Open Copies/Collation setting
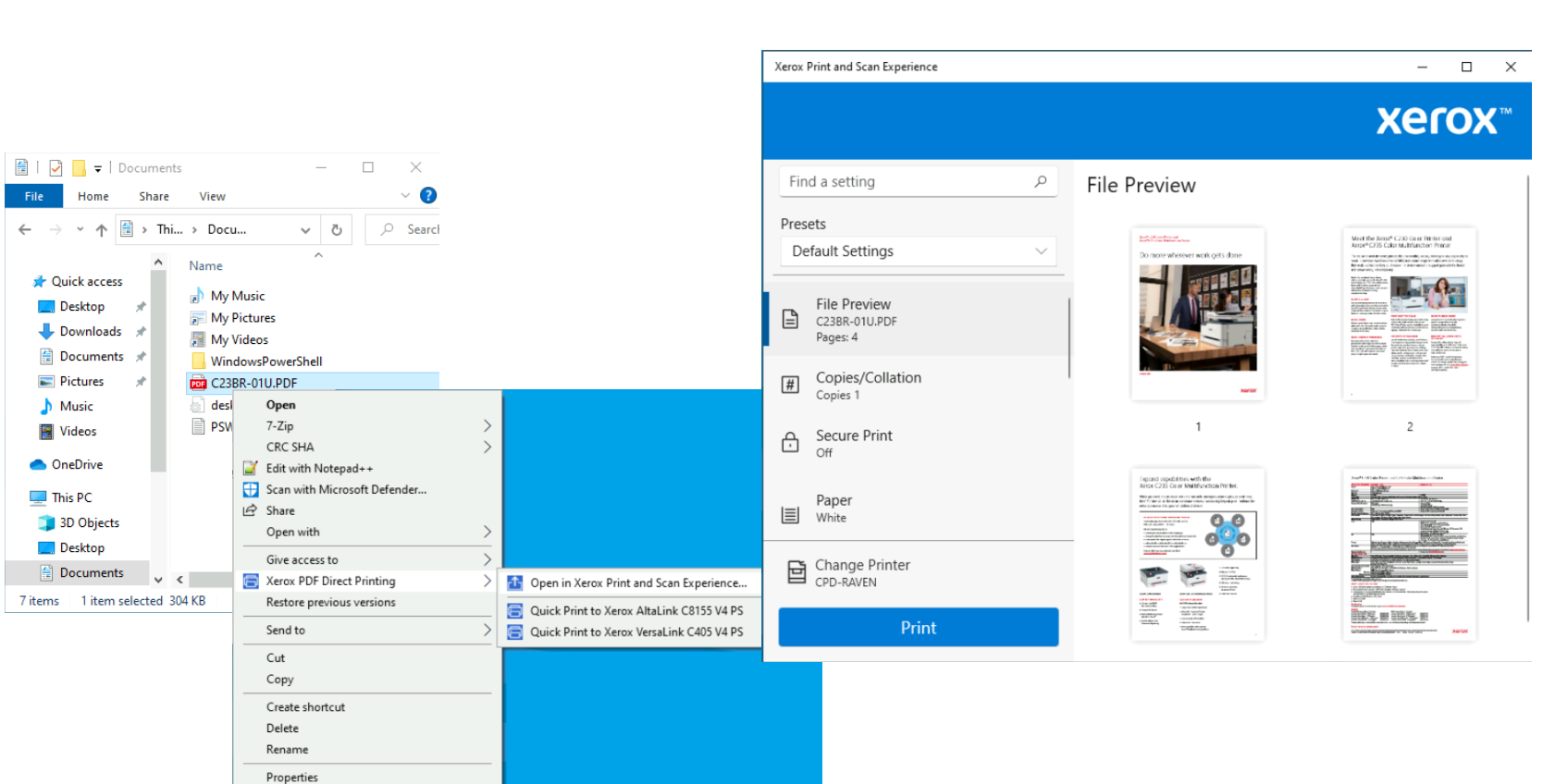 [918, 385]
